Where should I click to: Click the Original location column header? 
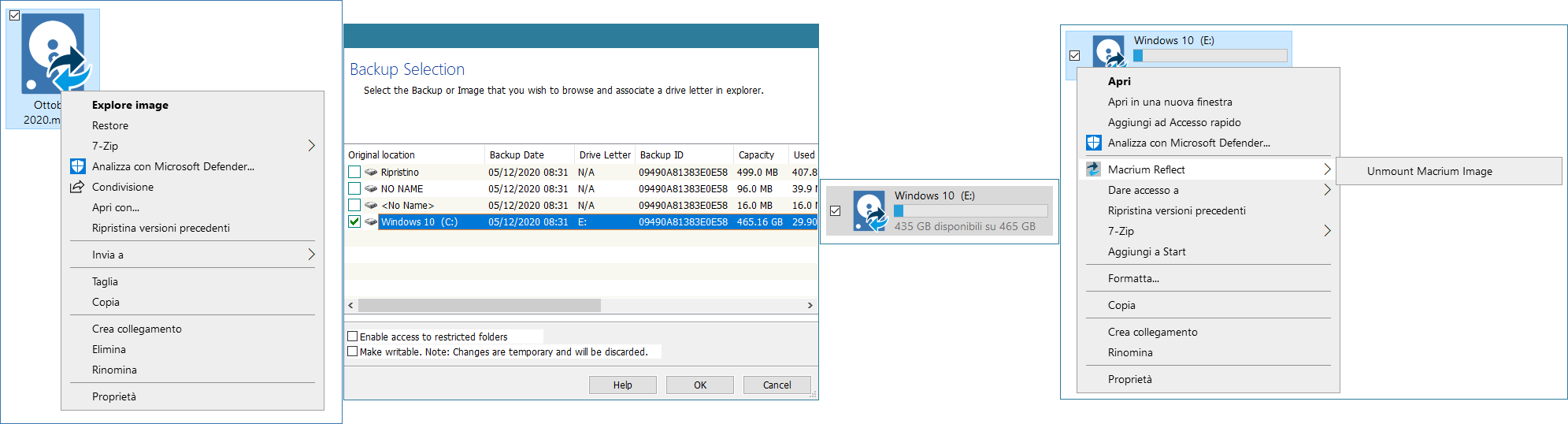(x=415, y=154)
